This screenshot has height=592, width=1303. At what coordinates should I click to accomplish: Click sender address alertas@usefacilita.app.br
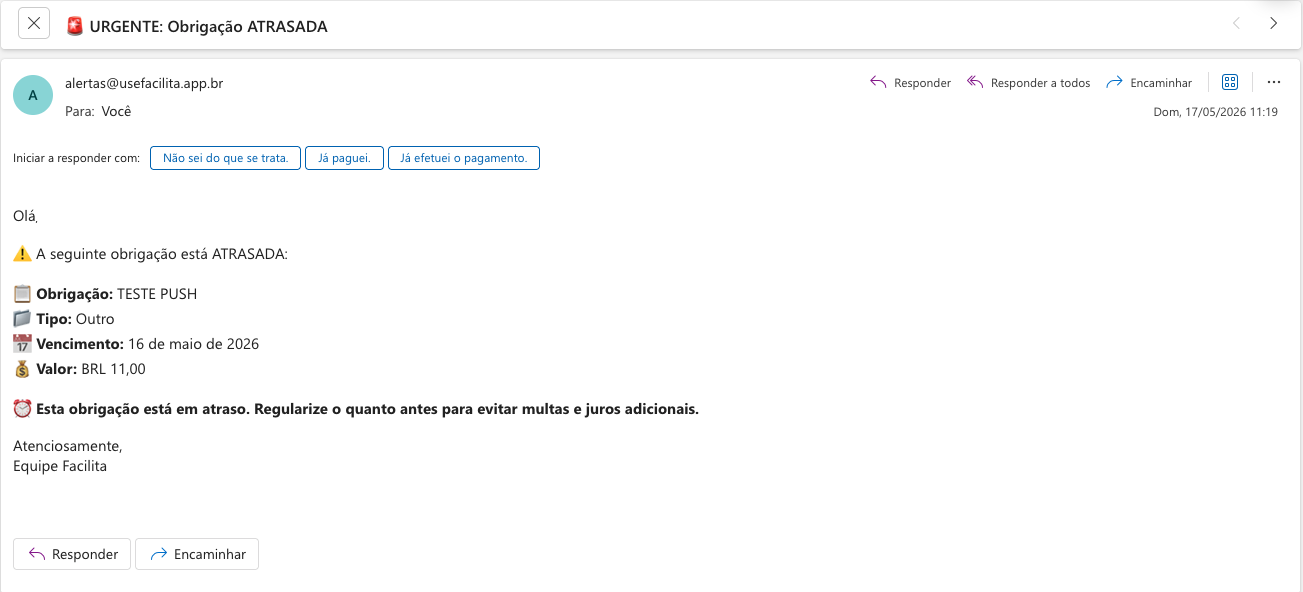pos(144,83)
